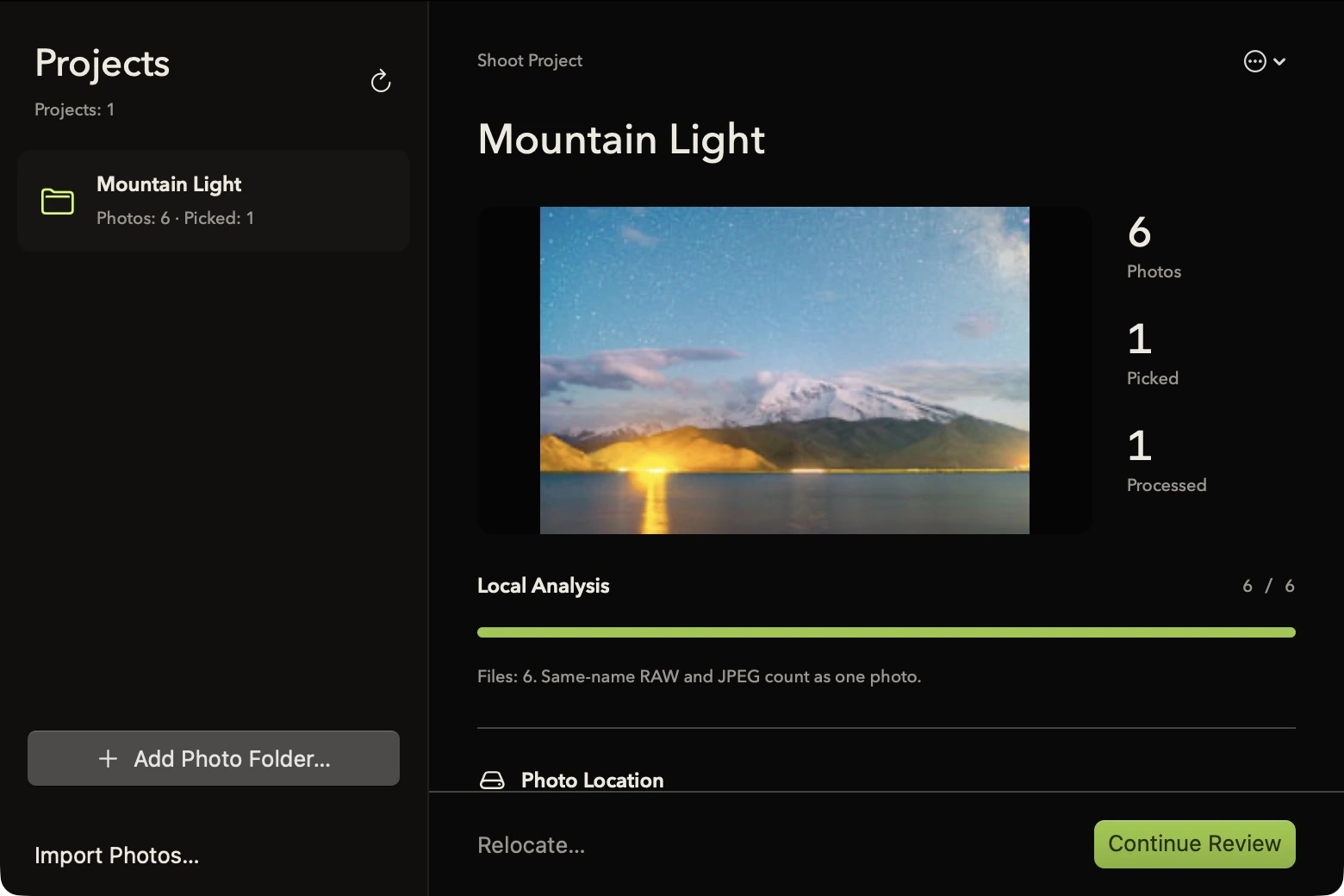The image size is (1344, 896).
Task: Click Import Photos link
Action: pos(116,856)
